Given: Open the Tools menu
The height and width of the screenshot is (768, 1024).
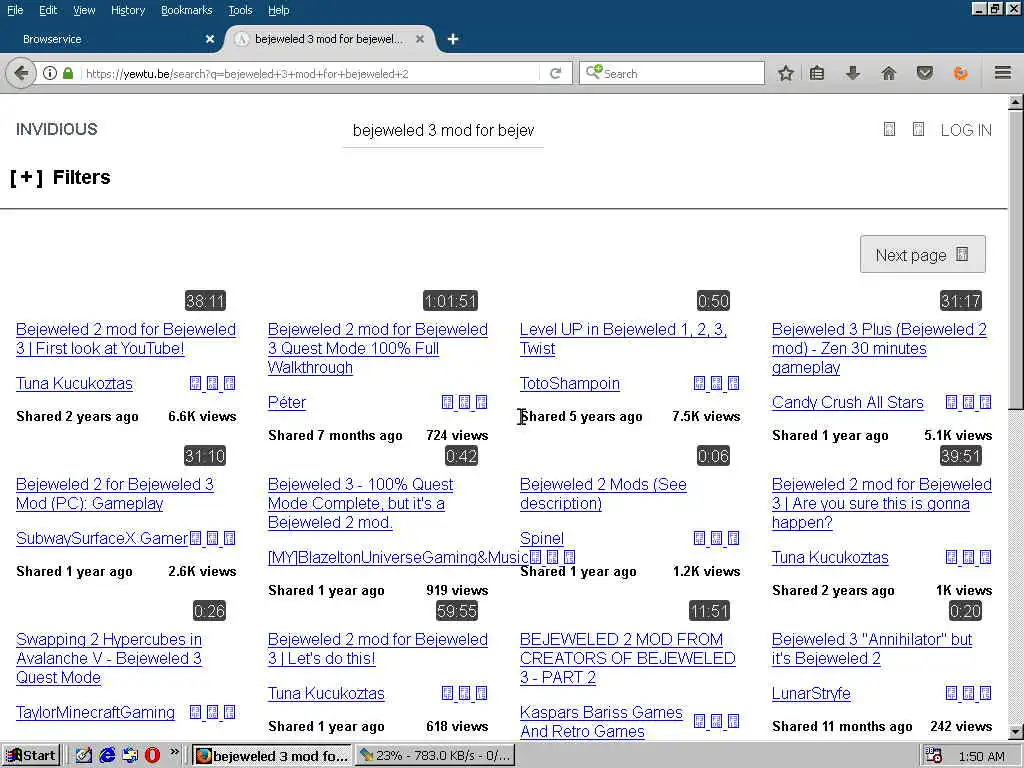Looking at the screenshot, I should pos(240,10).
